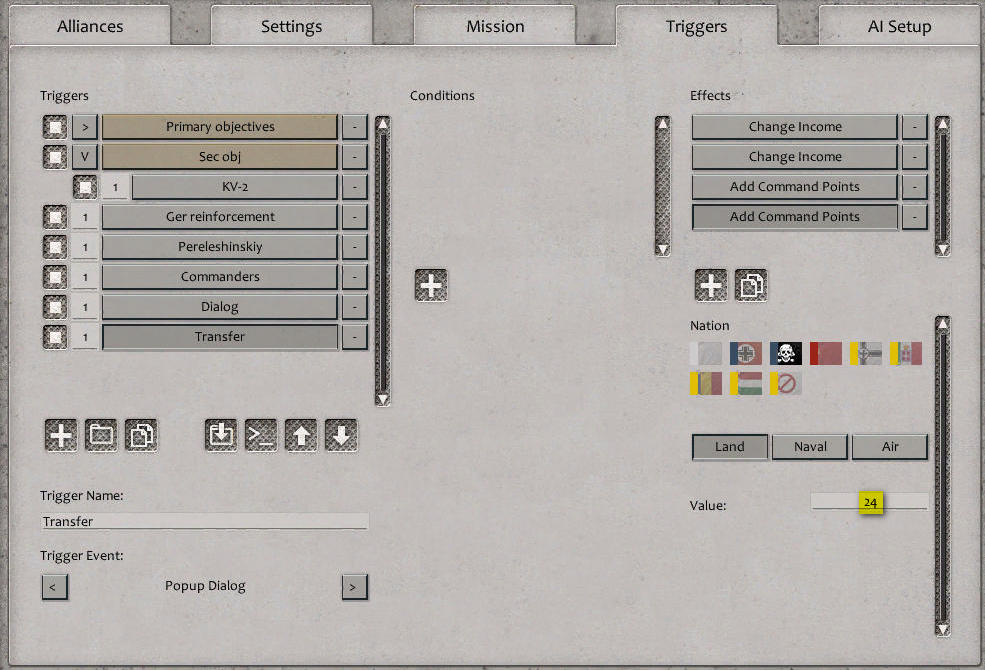Select the blank white nation flag

coord(706,354)
